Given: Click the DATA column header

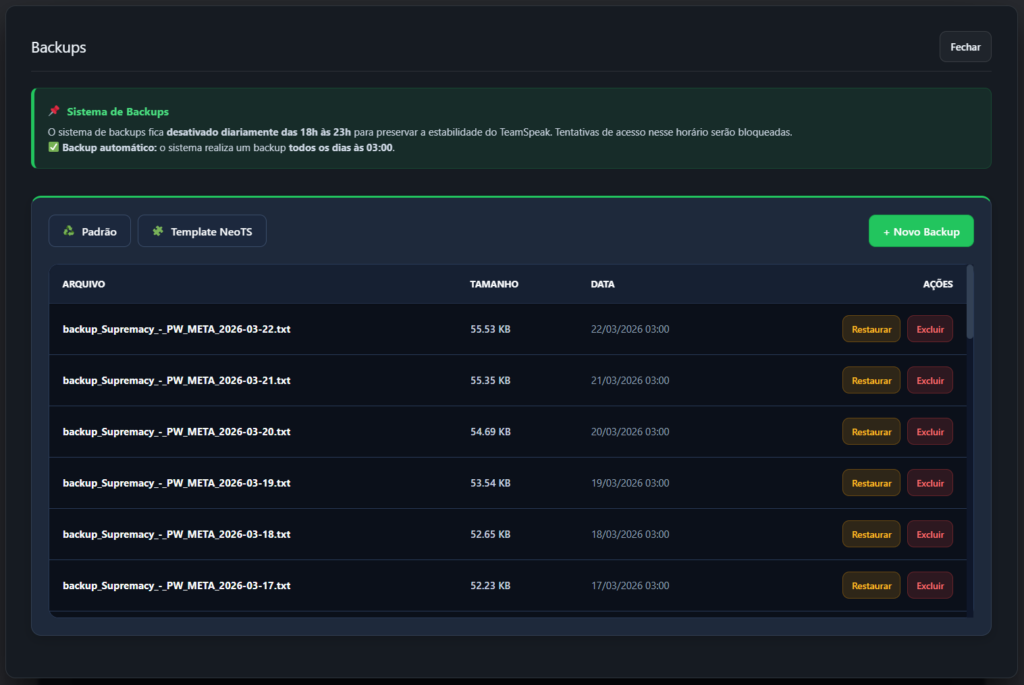Looking at the screenshot, I should pyautogui.click(x=602, y=284).
